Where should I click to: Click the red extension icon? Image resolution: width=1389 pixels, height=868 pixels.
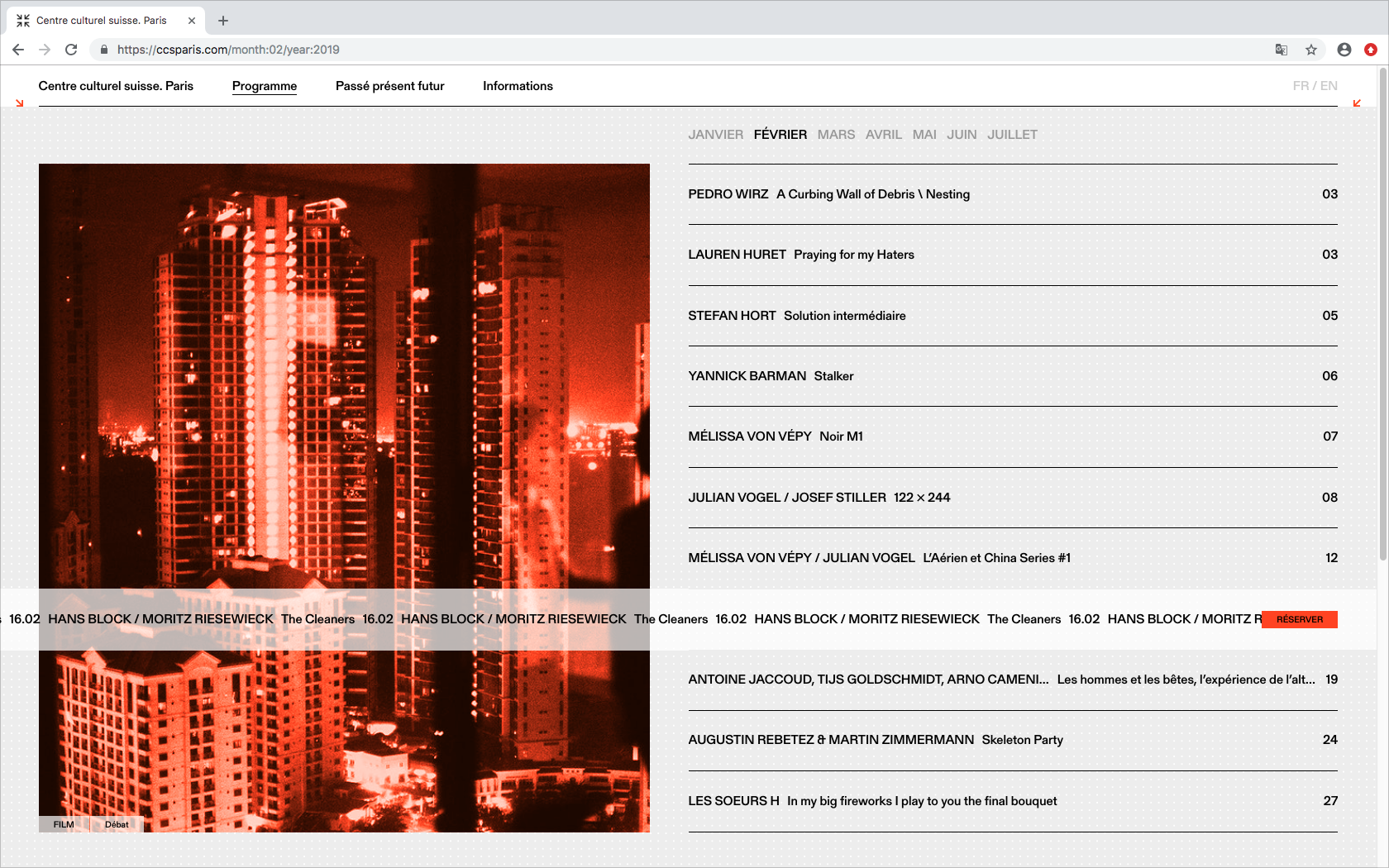tap(1371, 50)
